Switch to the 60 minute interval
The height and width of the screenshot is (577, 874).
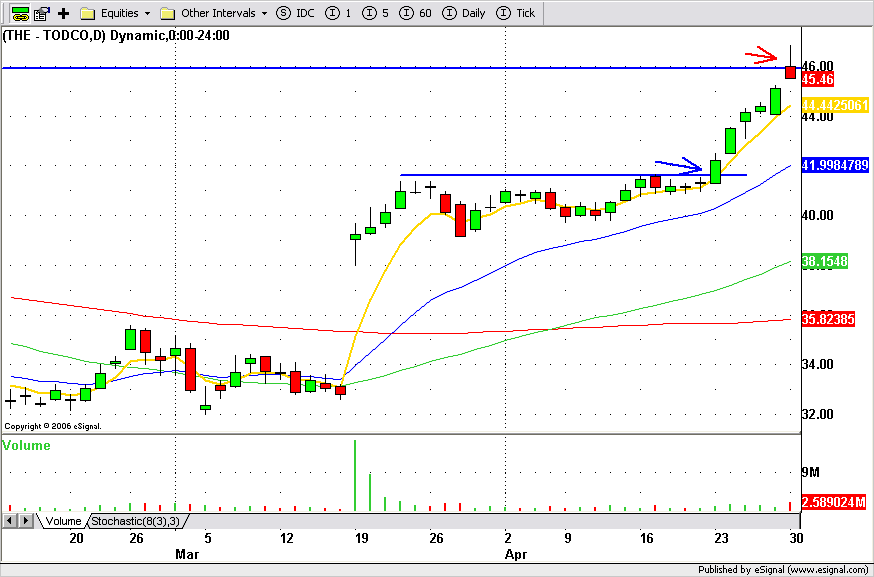click(x=416, y=13)
